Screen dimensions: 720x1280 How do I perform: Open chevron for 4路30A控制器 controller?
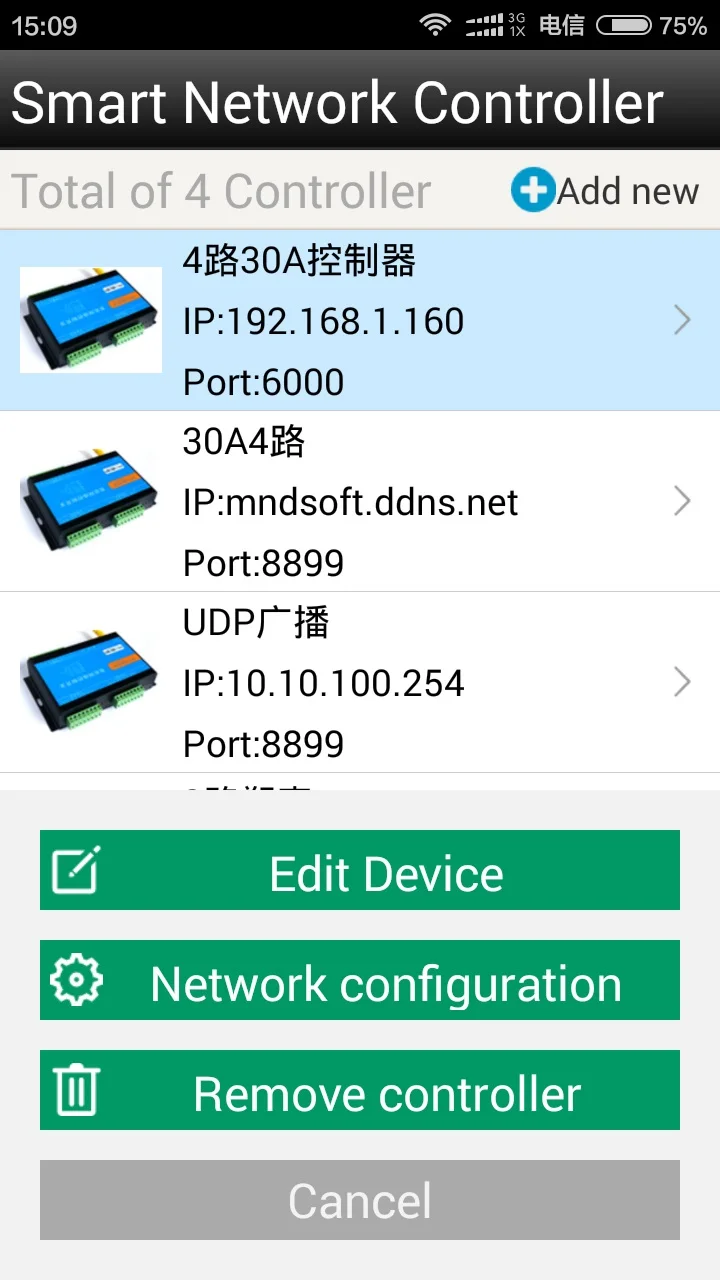pos(683,320)
